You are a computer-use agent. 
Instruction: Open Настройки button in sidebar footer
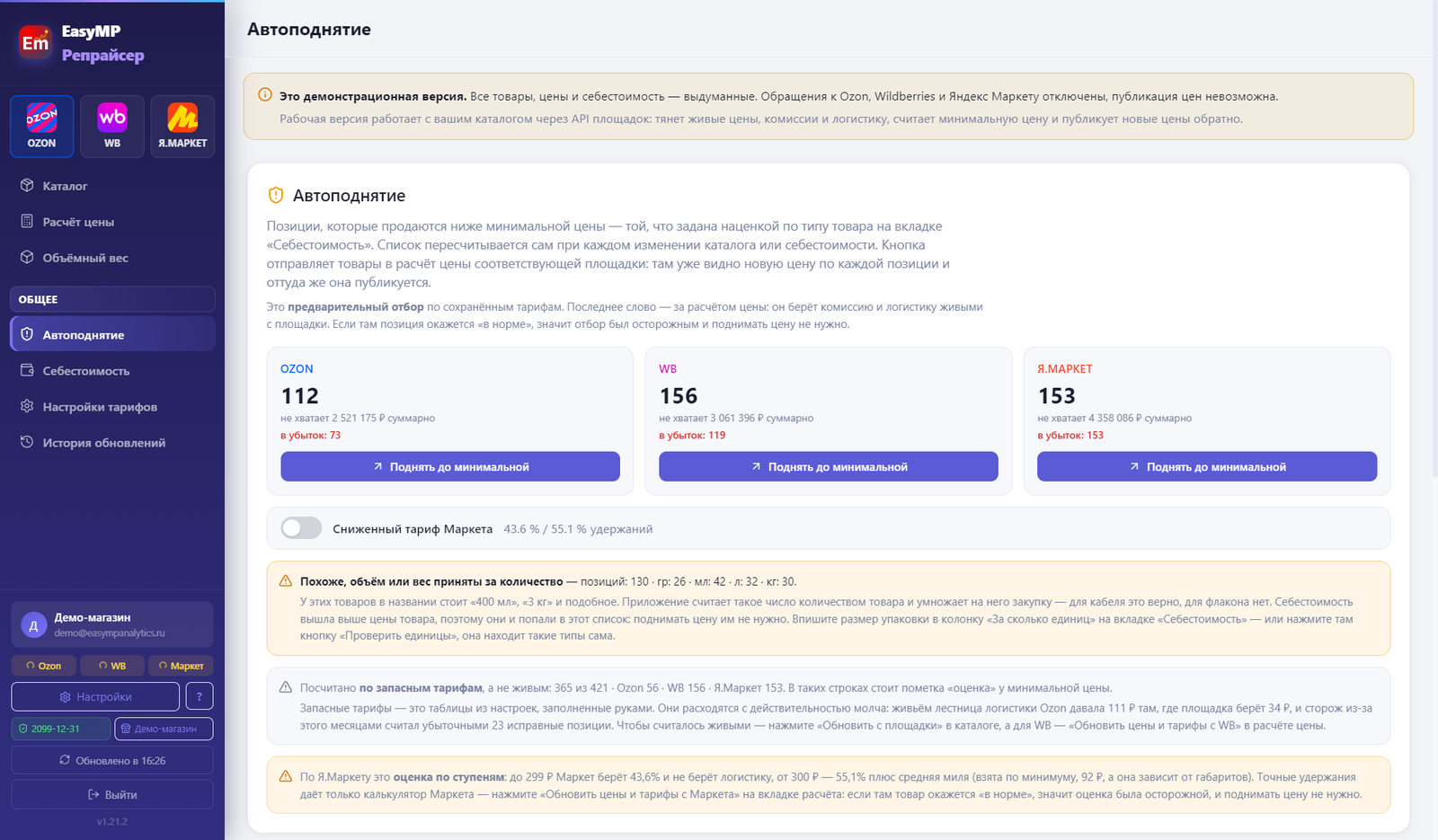pos(95,696)
